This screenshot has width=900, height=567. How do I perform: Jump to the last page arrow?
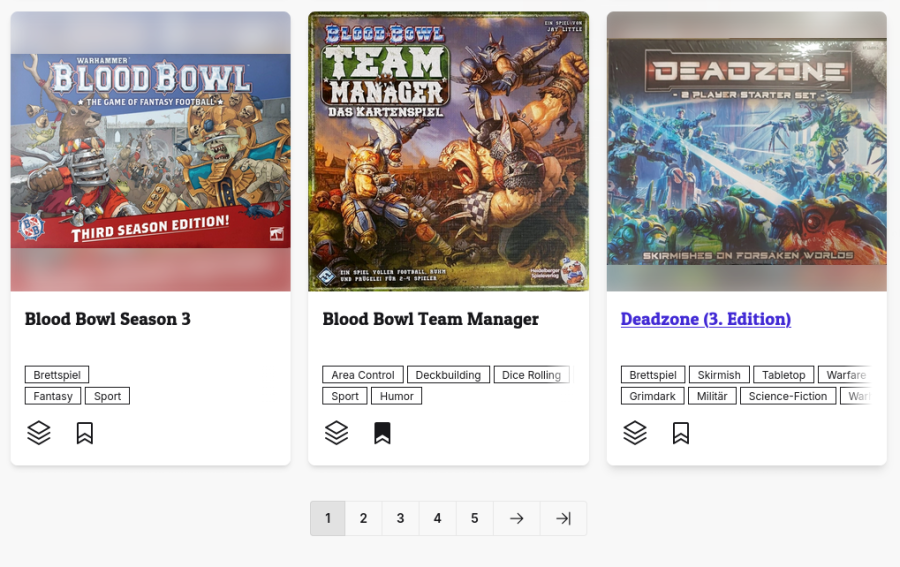tap(563, 518)
